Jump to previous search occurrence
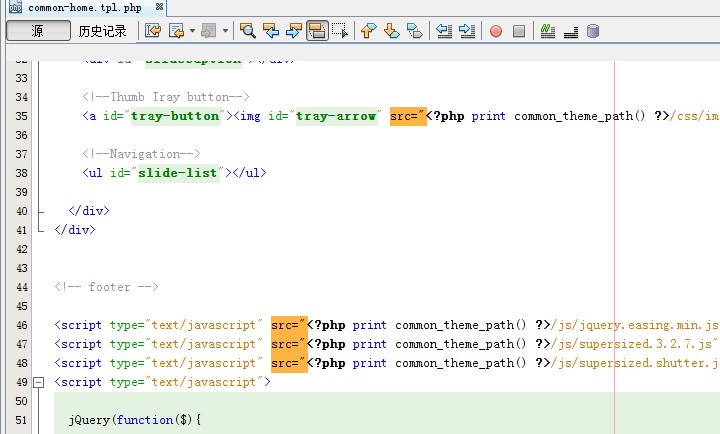This screenshot has width=720, height=434. [x=271, y=31]
